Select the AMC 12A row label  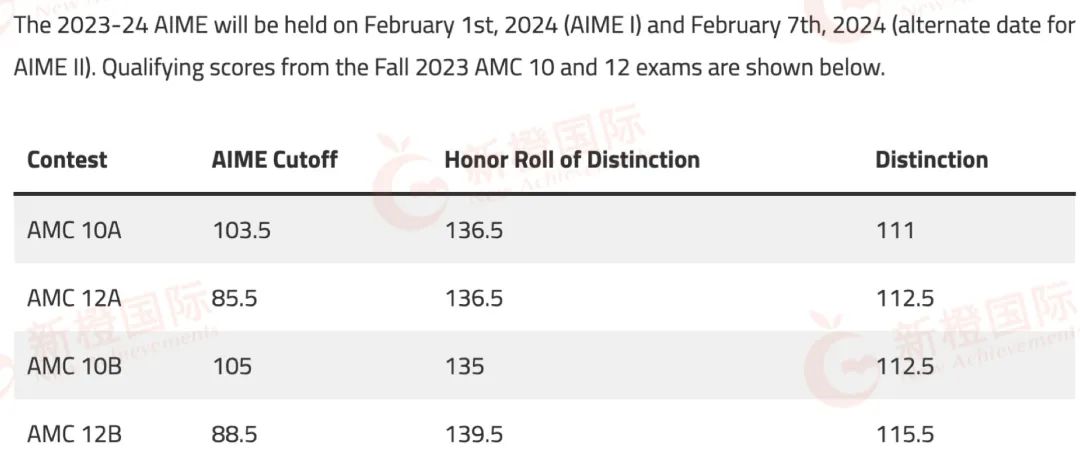74,298
